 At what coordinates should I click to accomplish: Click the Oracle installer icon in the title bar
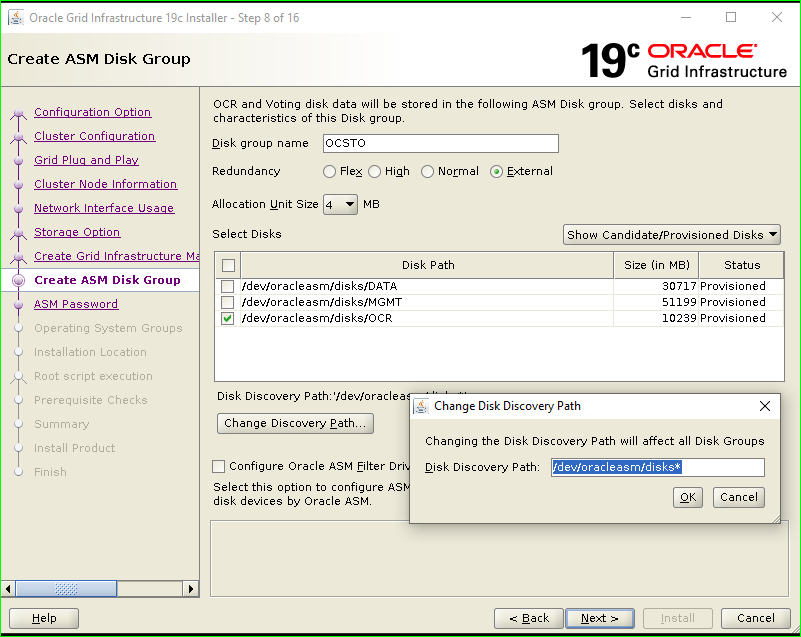click(16, 17)
